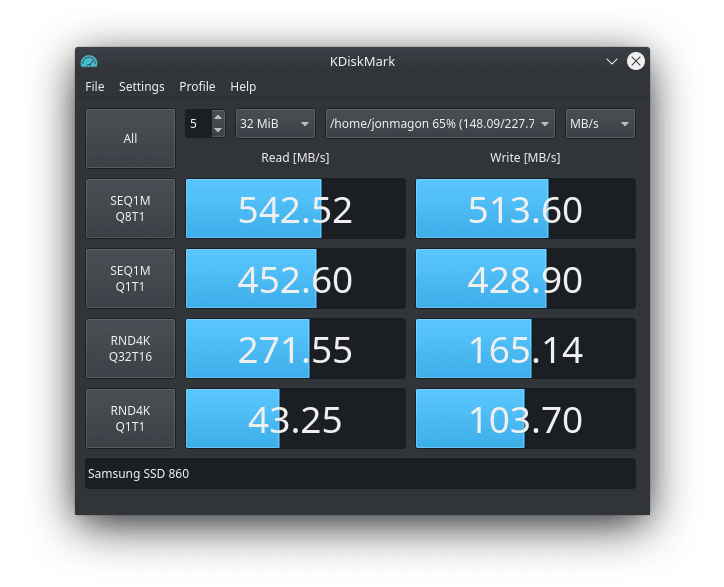
Task: Start the RND4K Q32T16 benchmark
Action: coord(130,349)
